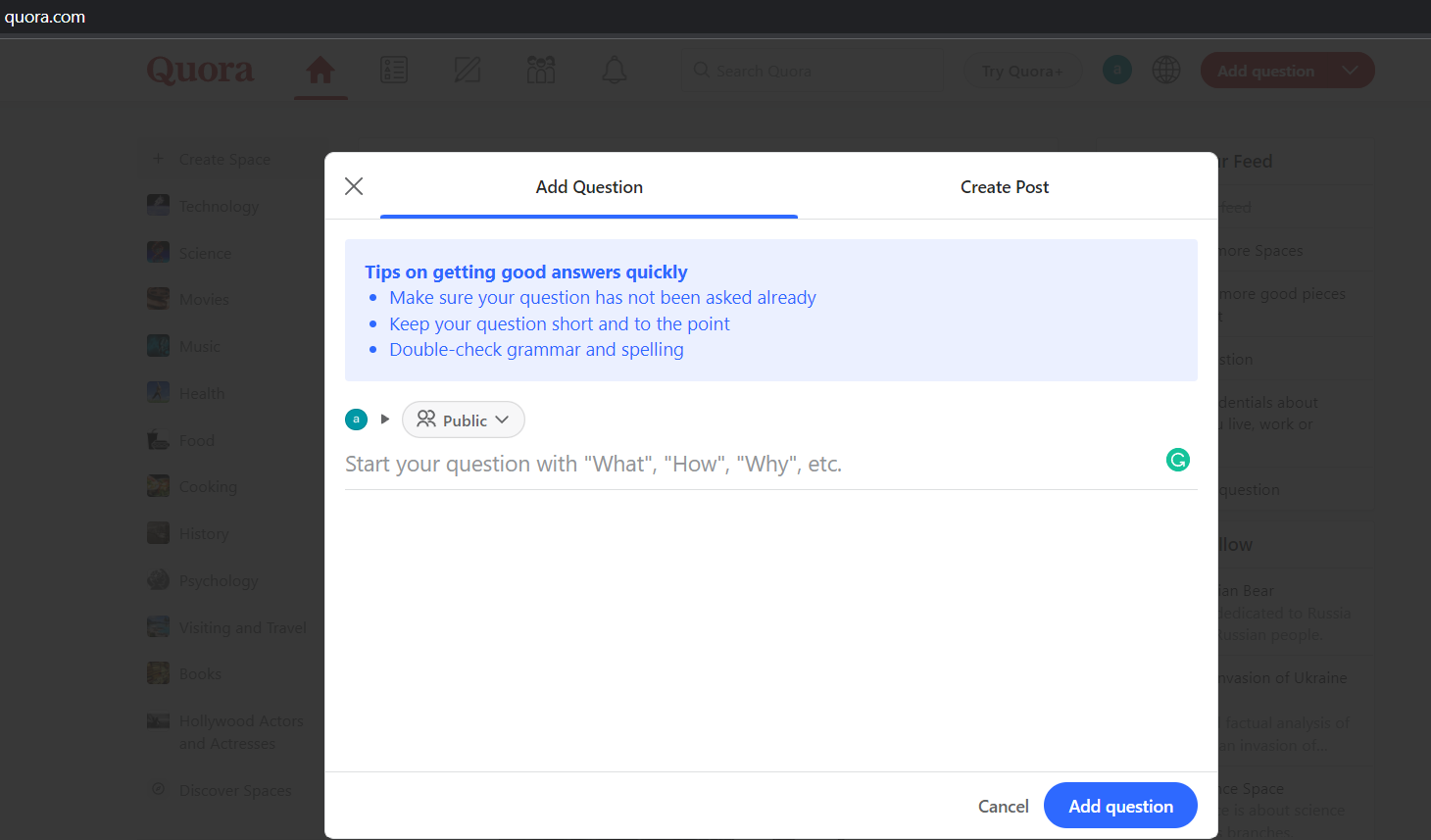Open Hollywood Actors and Actresses space

click(241, 732)
